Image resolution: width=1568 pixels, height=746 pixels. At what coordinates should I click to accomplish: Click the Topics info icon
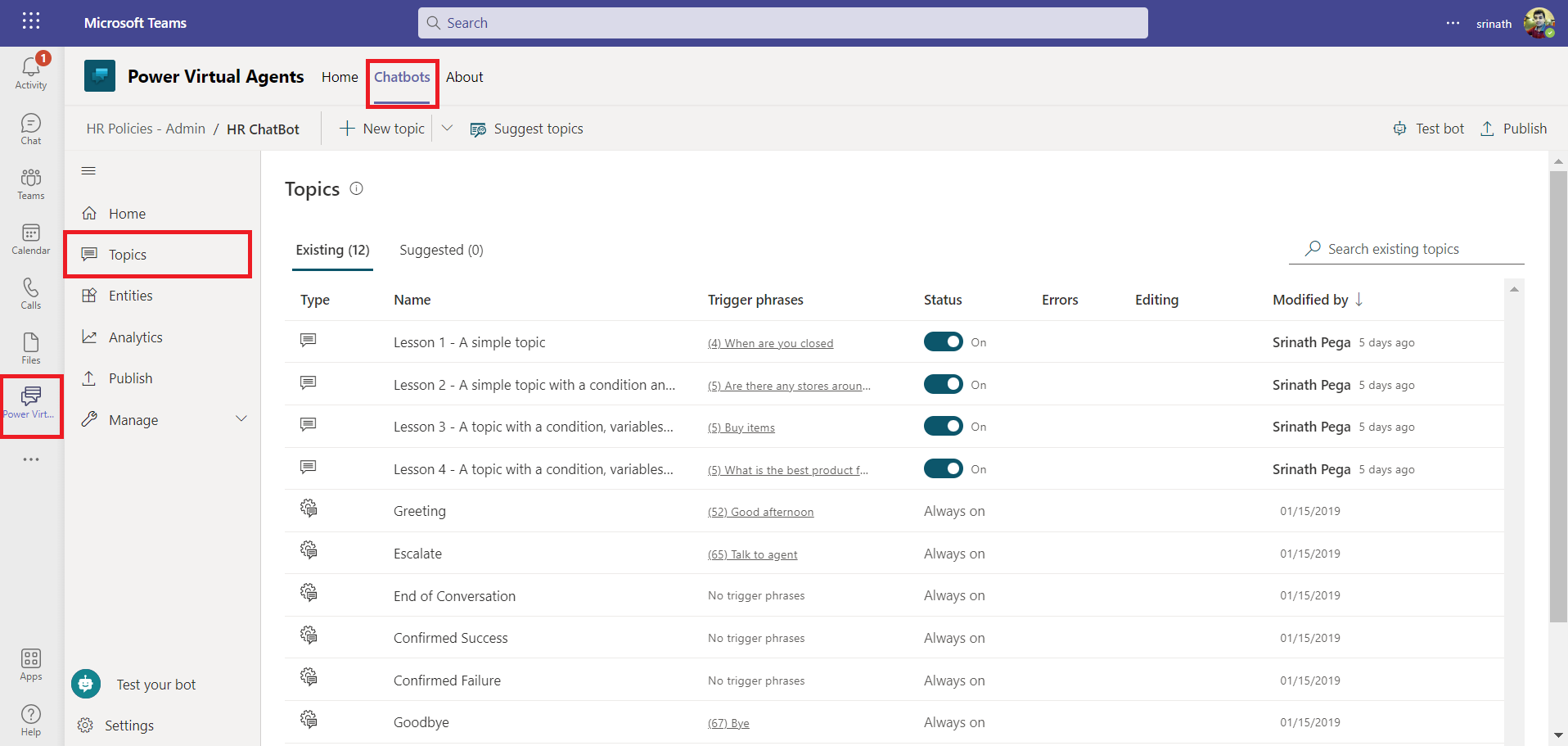pyautogui.click(x=356, y=188)
